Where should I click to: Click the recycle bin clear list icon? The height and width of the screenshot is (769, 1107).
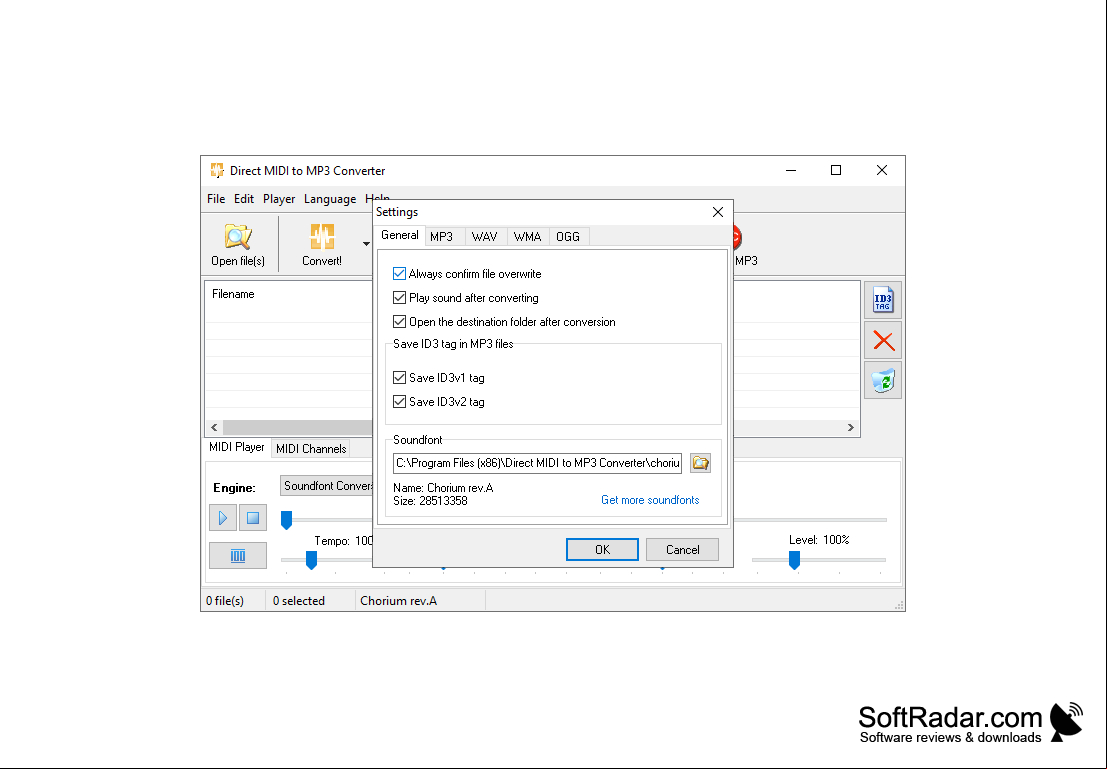pyautogui.click(x=882, y=381)
